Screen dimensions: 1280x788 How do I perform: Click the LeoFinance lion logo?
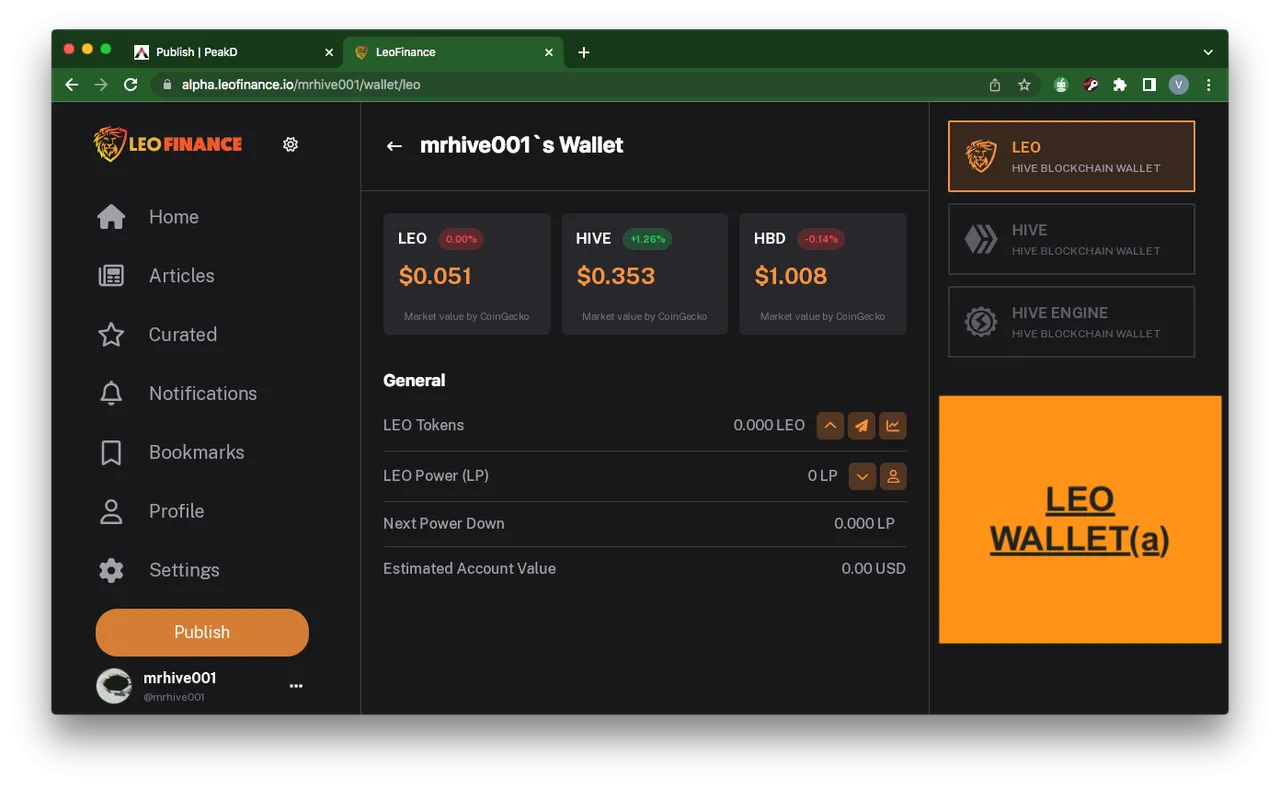[x=168, y=144]
